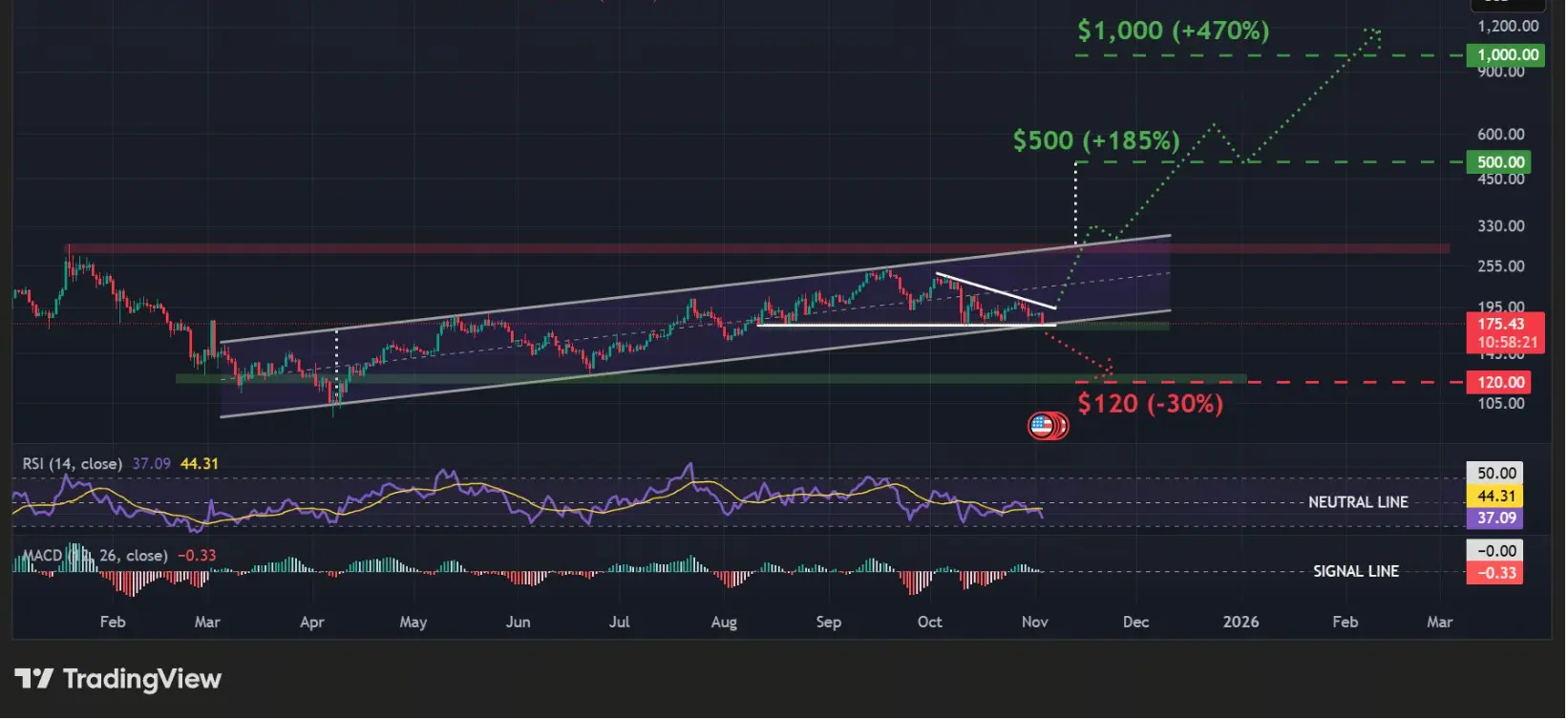
Task: Open the US flag economic event marker
Action: point(1043,425)
